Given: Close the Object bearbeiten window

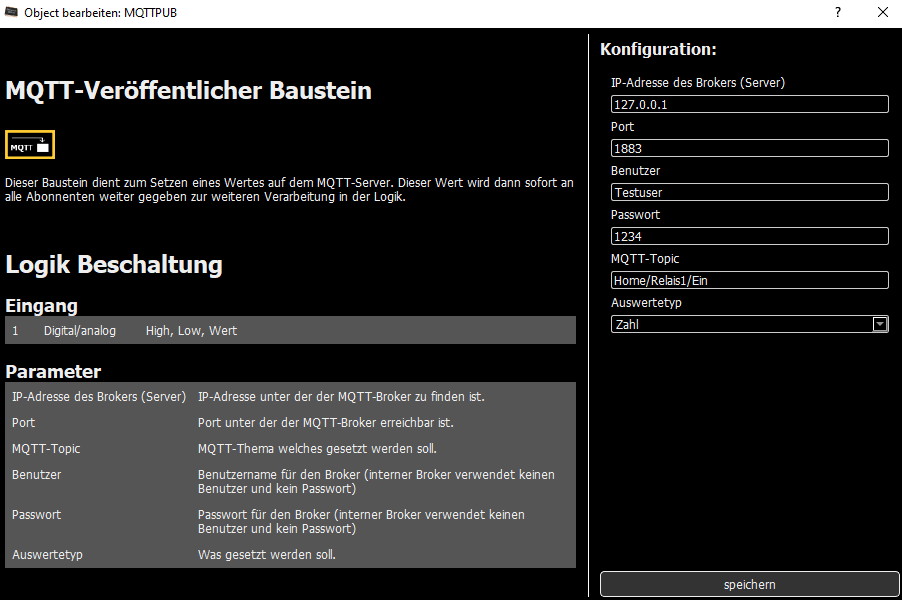Looking at the screenshot, I should pyautogui.click(x=882, y=13).
